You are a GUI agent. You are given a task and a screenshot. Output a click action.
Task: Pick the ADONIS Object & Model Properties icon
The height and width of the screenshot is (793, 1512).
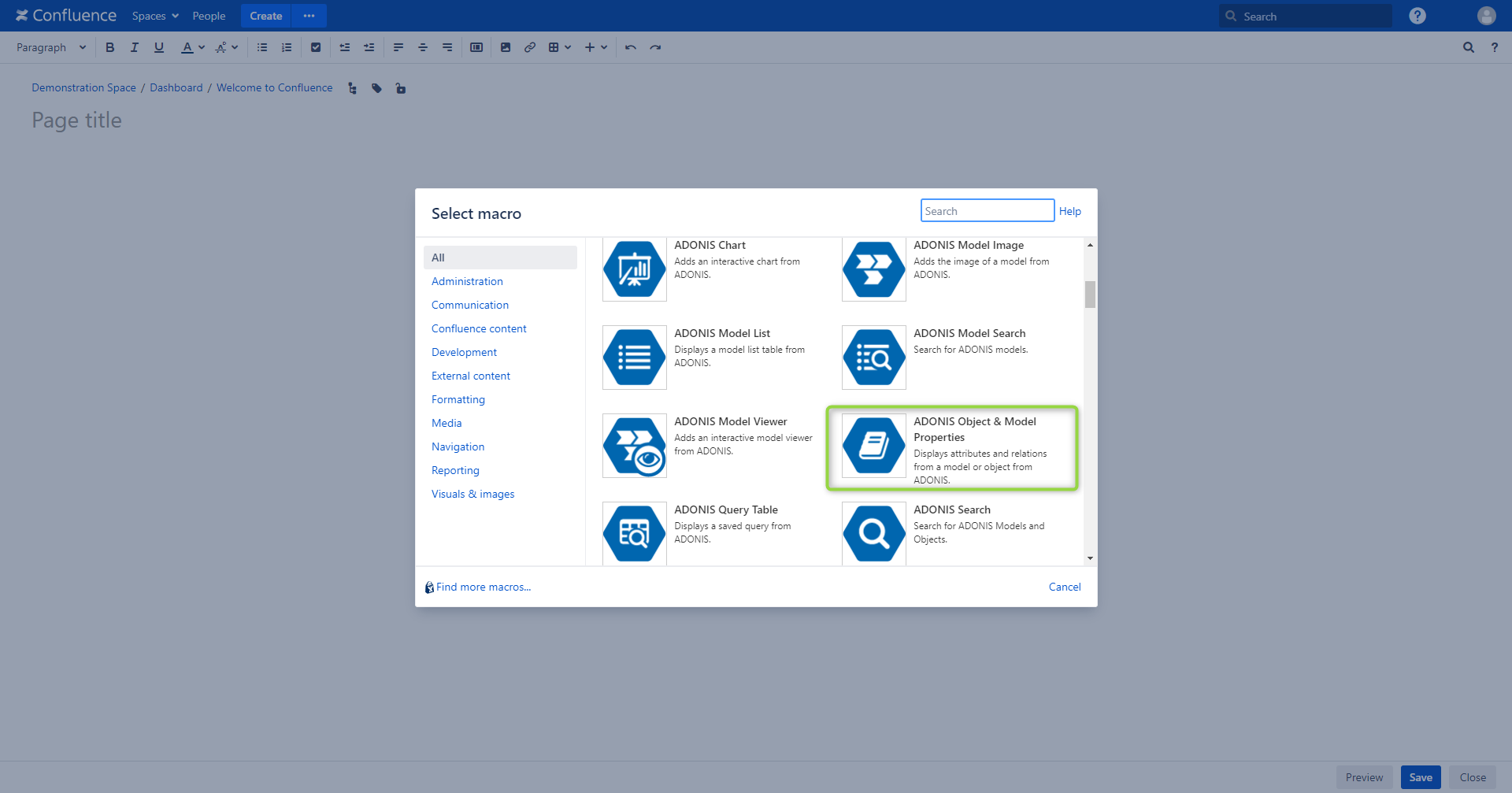click(874, 446)
